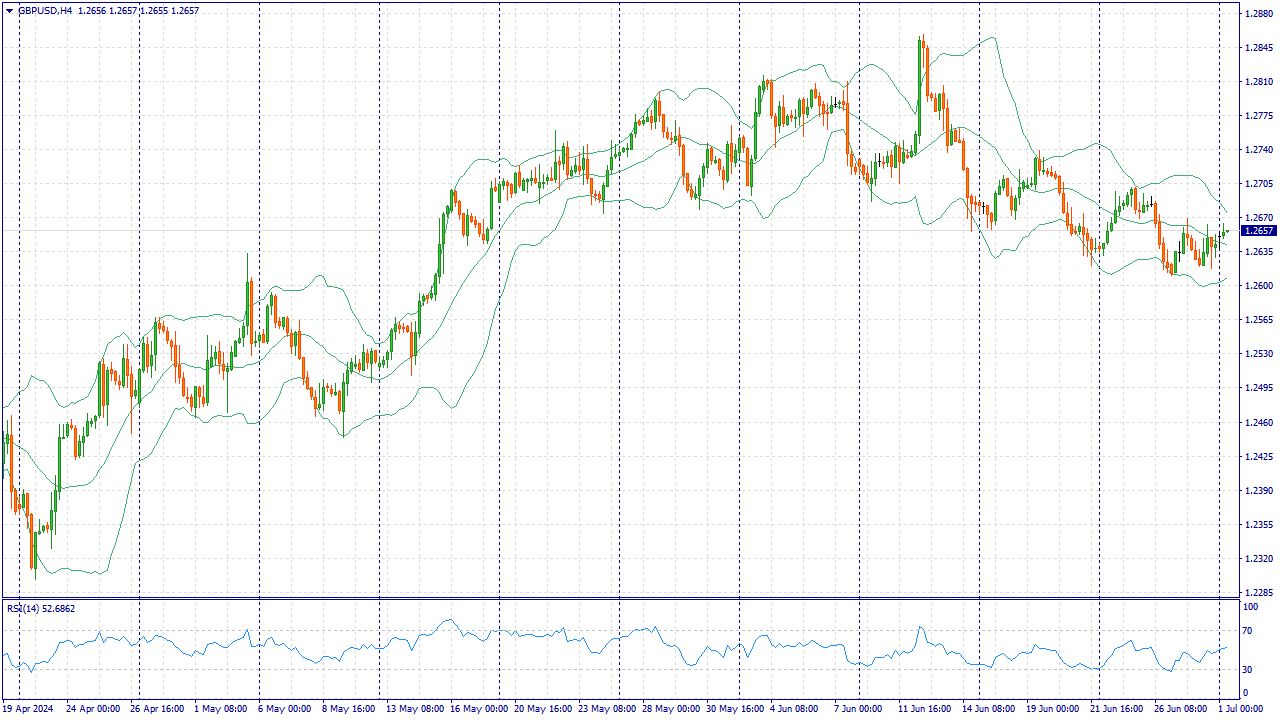Click the 19 Apr 2024 date label
This screenshot has width=1280, height=720.
pyautogui.click(x=27, y=708)
